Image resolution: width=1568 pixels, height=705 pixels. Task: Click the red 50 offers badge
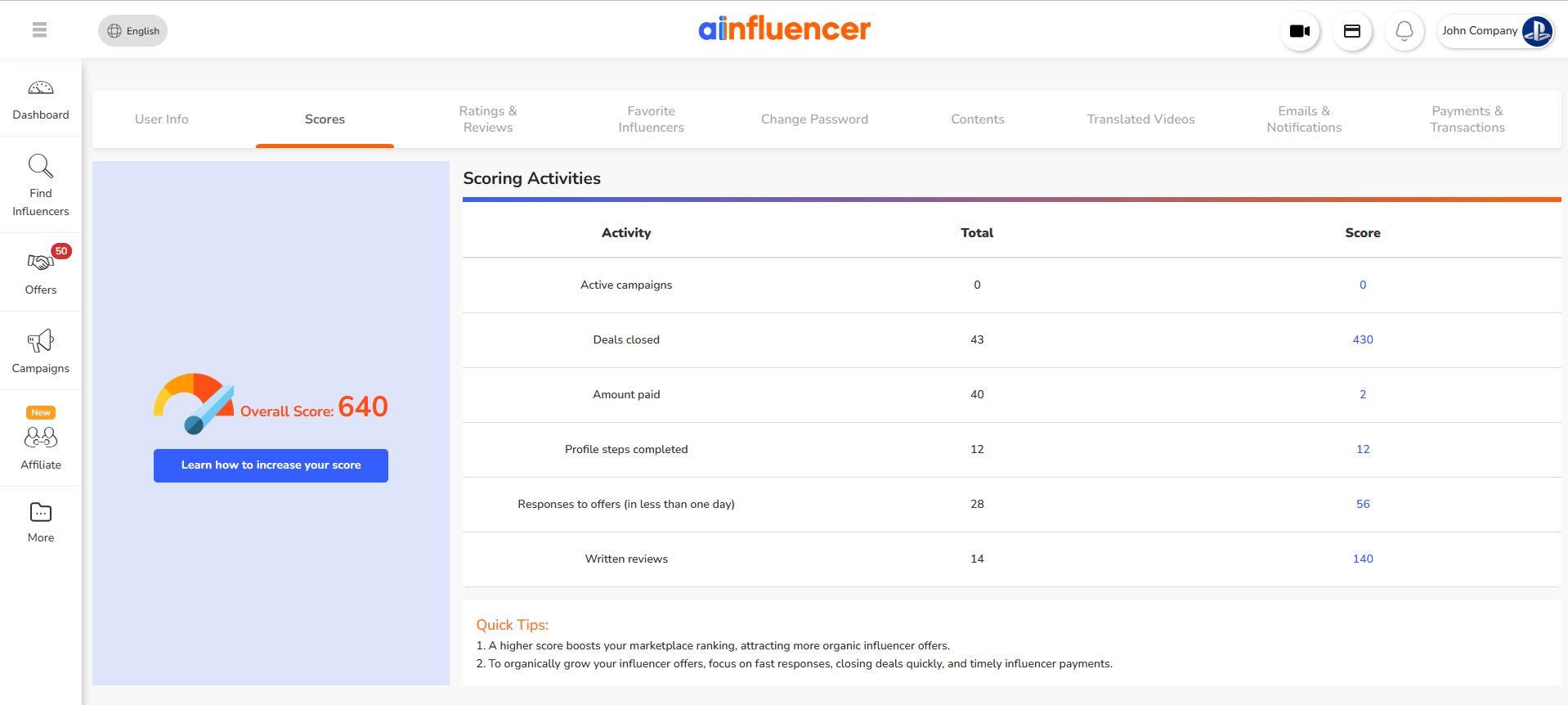(x=61, y=251)
